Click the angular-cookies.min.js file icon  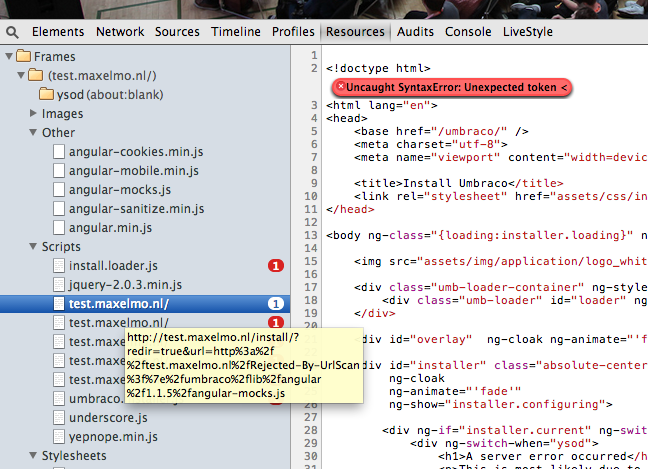click(60, 152)
